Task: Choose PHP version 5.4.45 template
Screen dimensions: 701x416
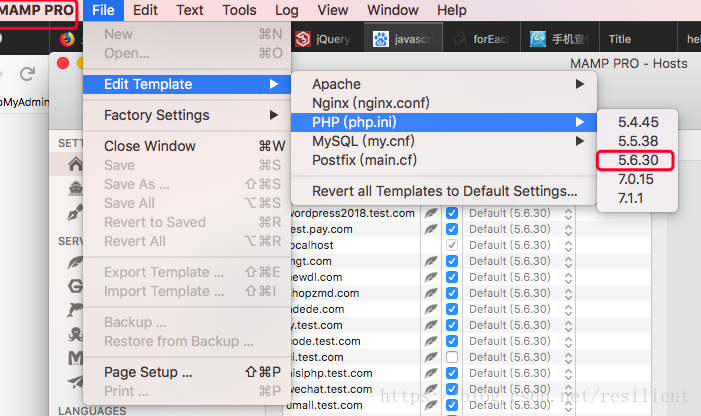Action: 638,122
